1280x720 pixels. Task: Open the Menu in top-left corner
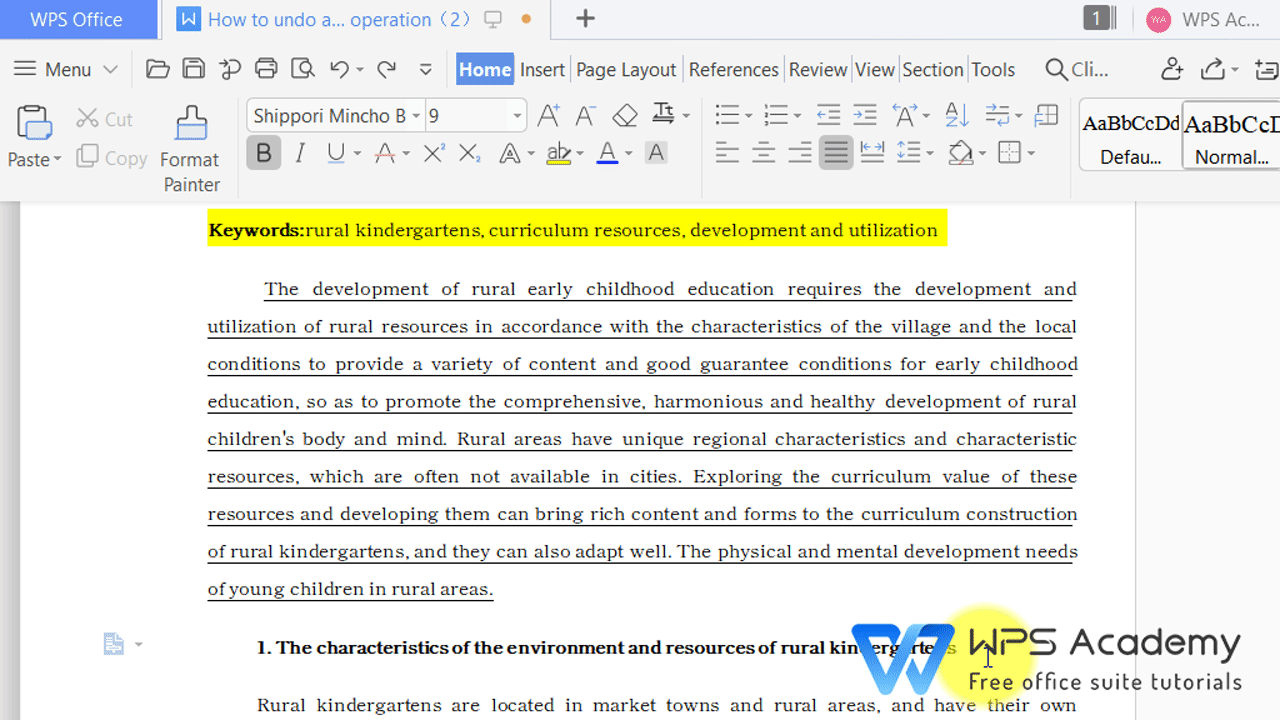coord(55,69)
